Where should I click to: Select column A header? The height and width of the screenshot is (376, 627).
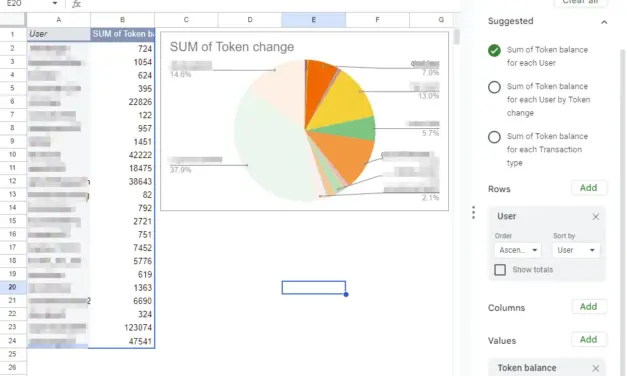coord(58,20)
